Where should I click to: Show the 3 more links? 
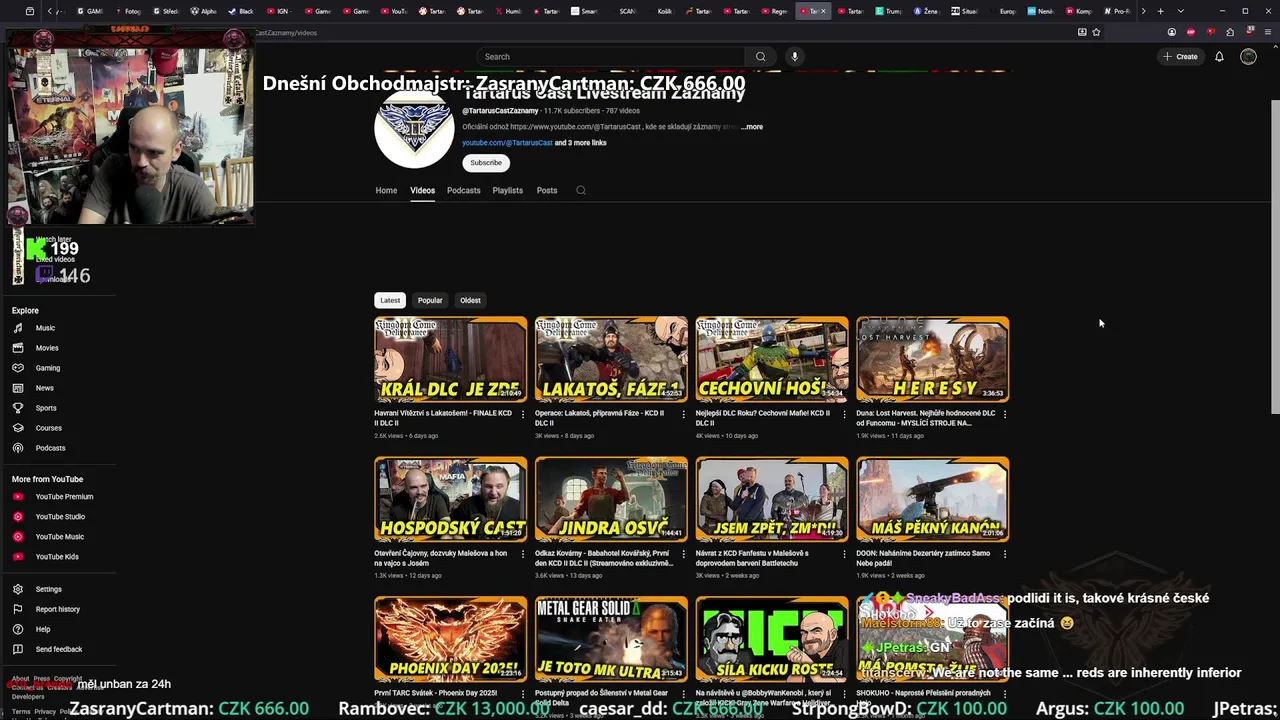click(x=581, y=143)
